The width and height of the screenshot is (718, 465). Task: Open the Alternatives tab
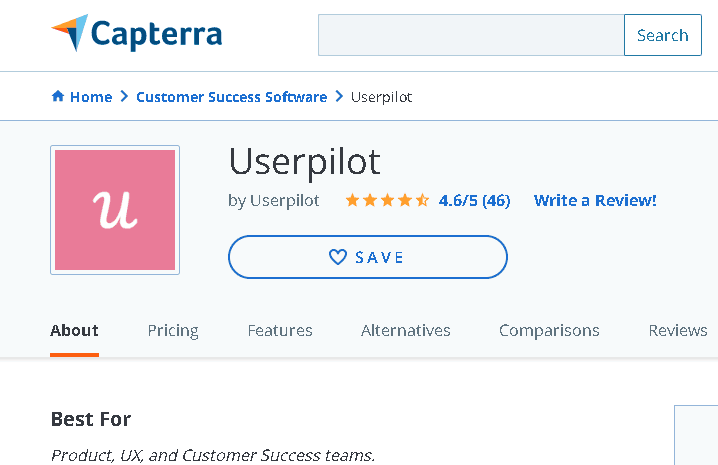click(x=406, y=330)
